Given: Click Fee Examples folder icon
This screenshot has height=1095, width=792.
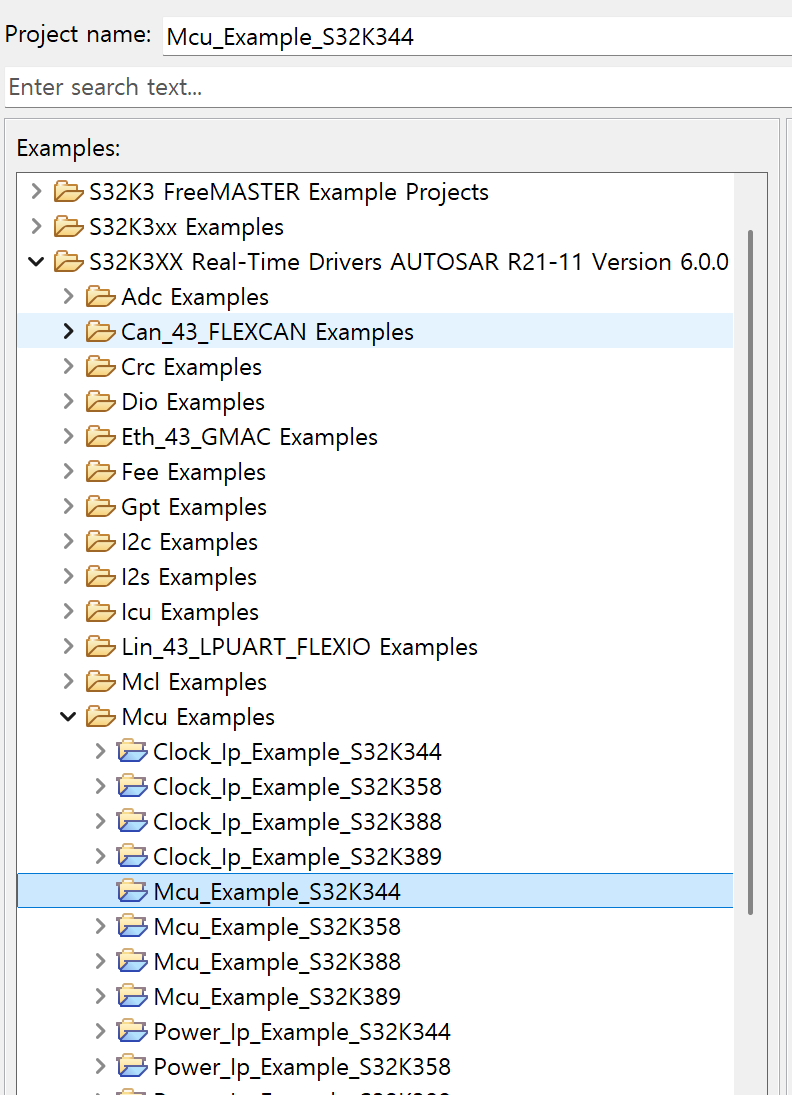Looking at the screenshot, I should [x=101, y=471].
